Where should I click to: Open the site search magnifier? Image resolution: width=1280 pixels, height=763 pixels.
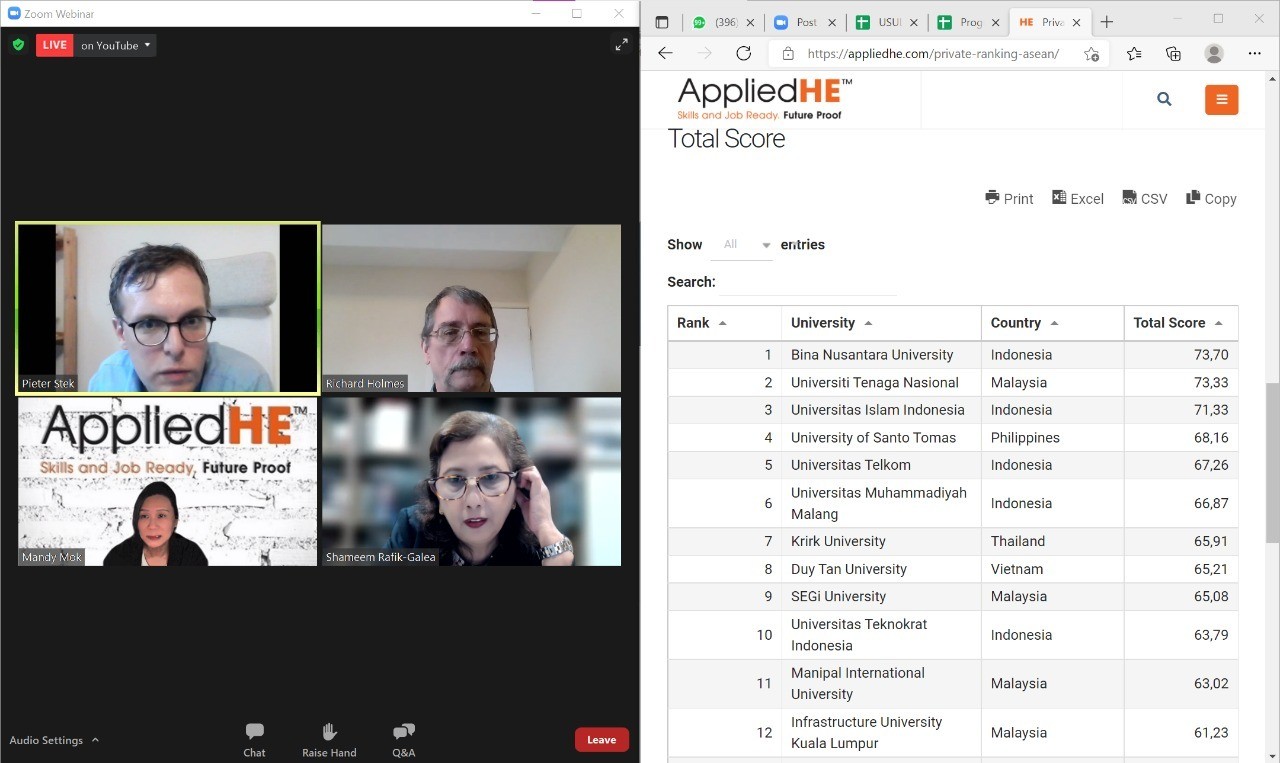(1164, 99)
